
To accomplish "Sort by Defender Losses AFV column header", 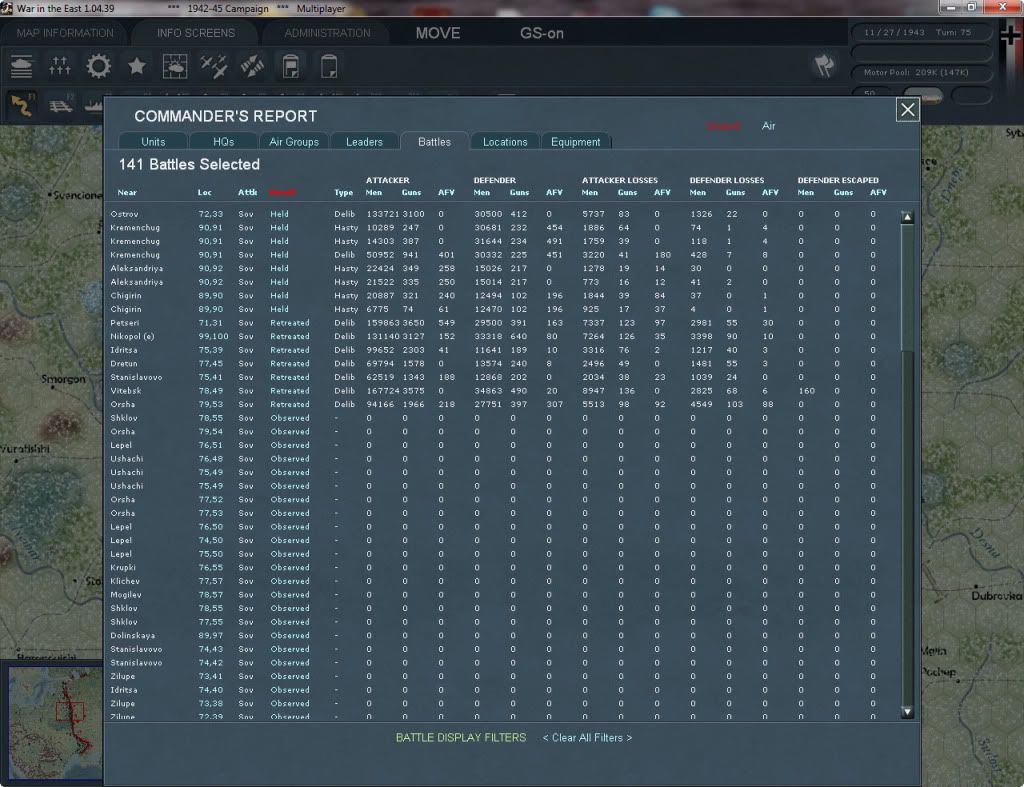I will point(770,193).
